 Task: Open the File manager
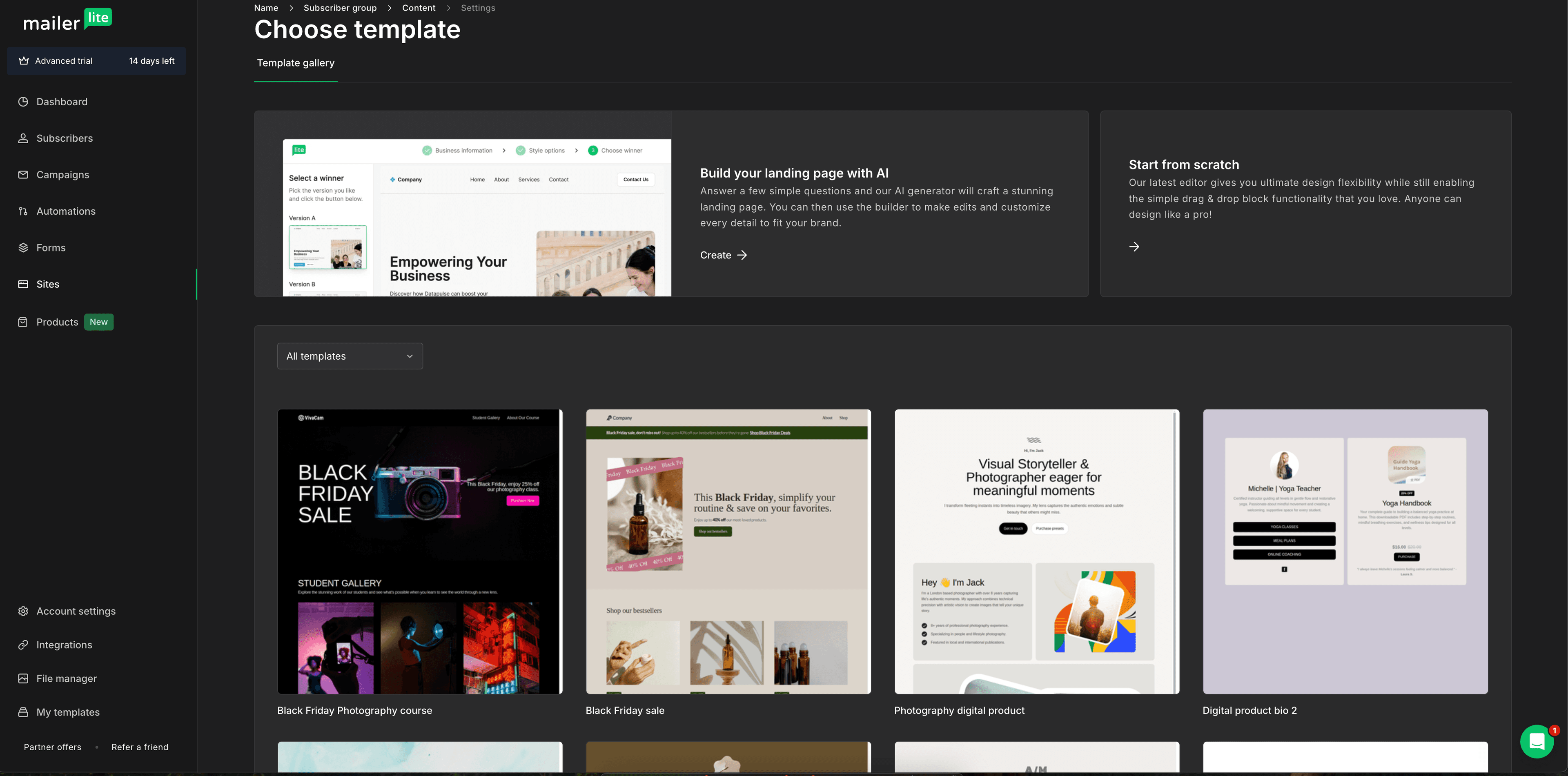point(66,678)
